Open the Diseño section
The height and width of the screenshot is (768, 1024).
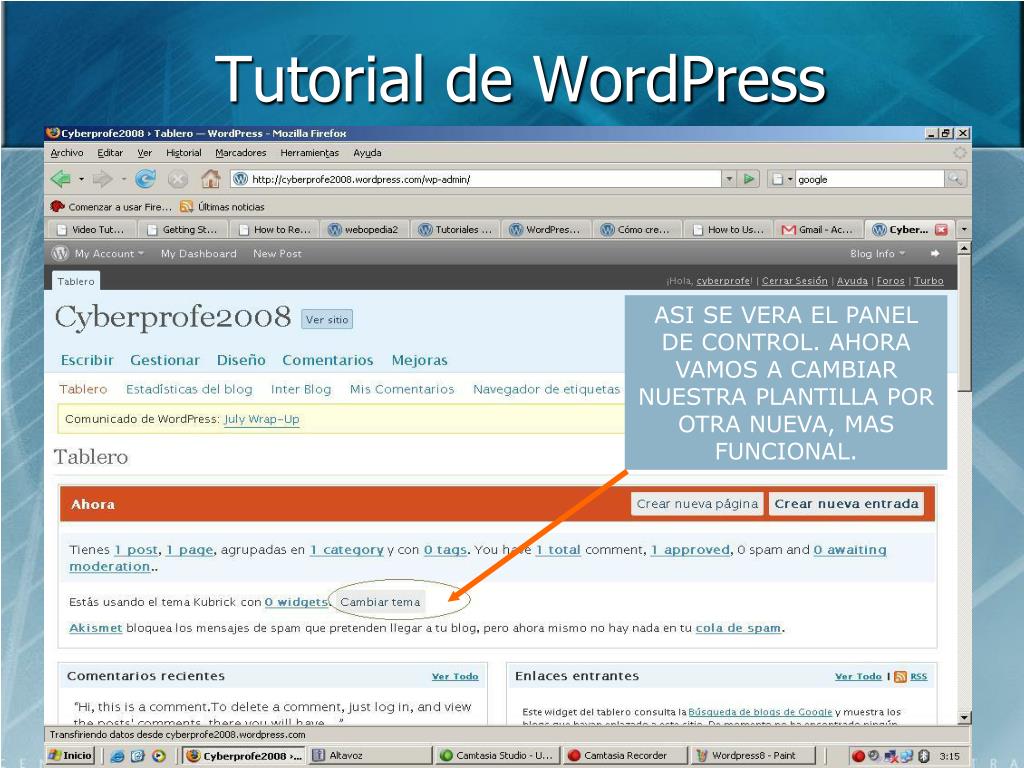[x=241, y=360]
